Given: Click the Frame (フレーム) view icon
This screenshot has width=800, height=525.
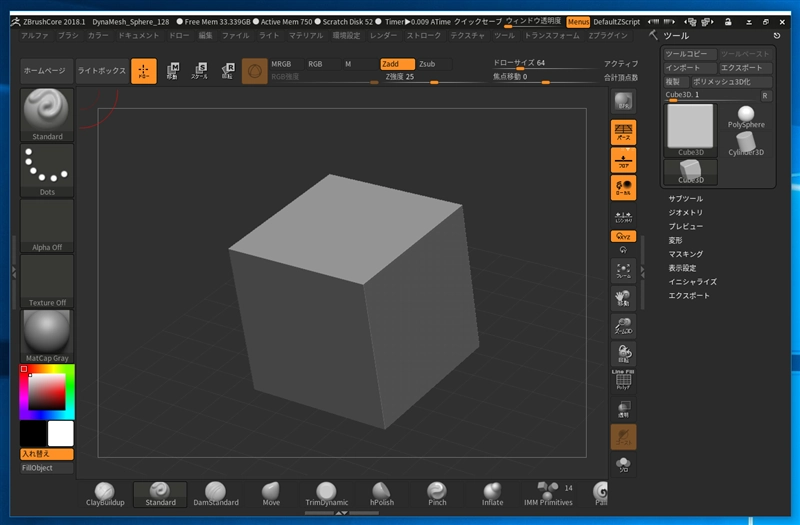Looking at the screenshot, I should click(x=623, y=270).
